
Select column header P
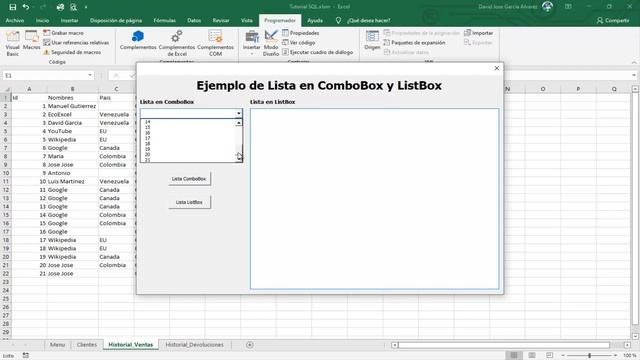578,89
